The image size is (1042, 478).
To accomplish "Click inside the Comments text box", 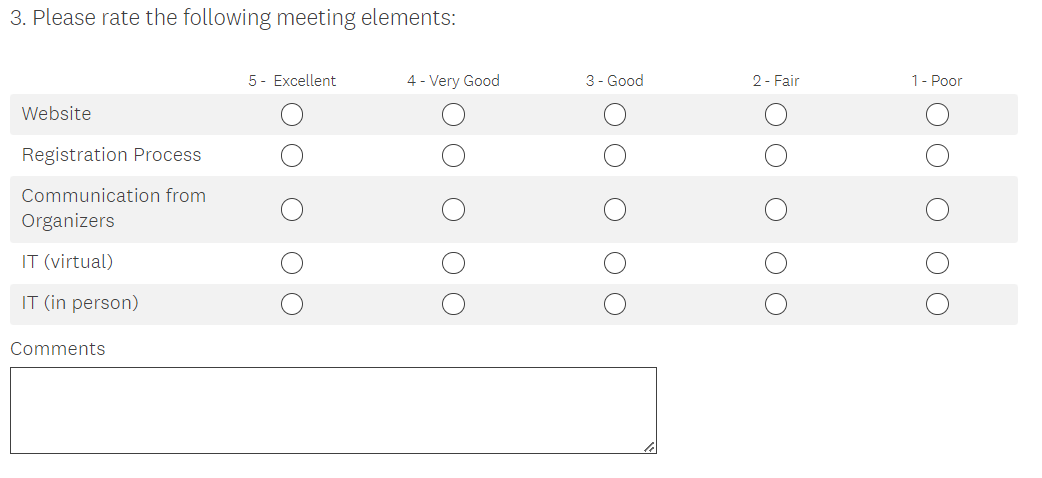I will coord(333,410).
